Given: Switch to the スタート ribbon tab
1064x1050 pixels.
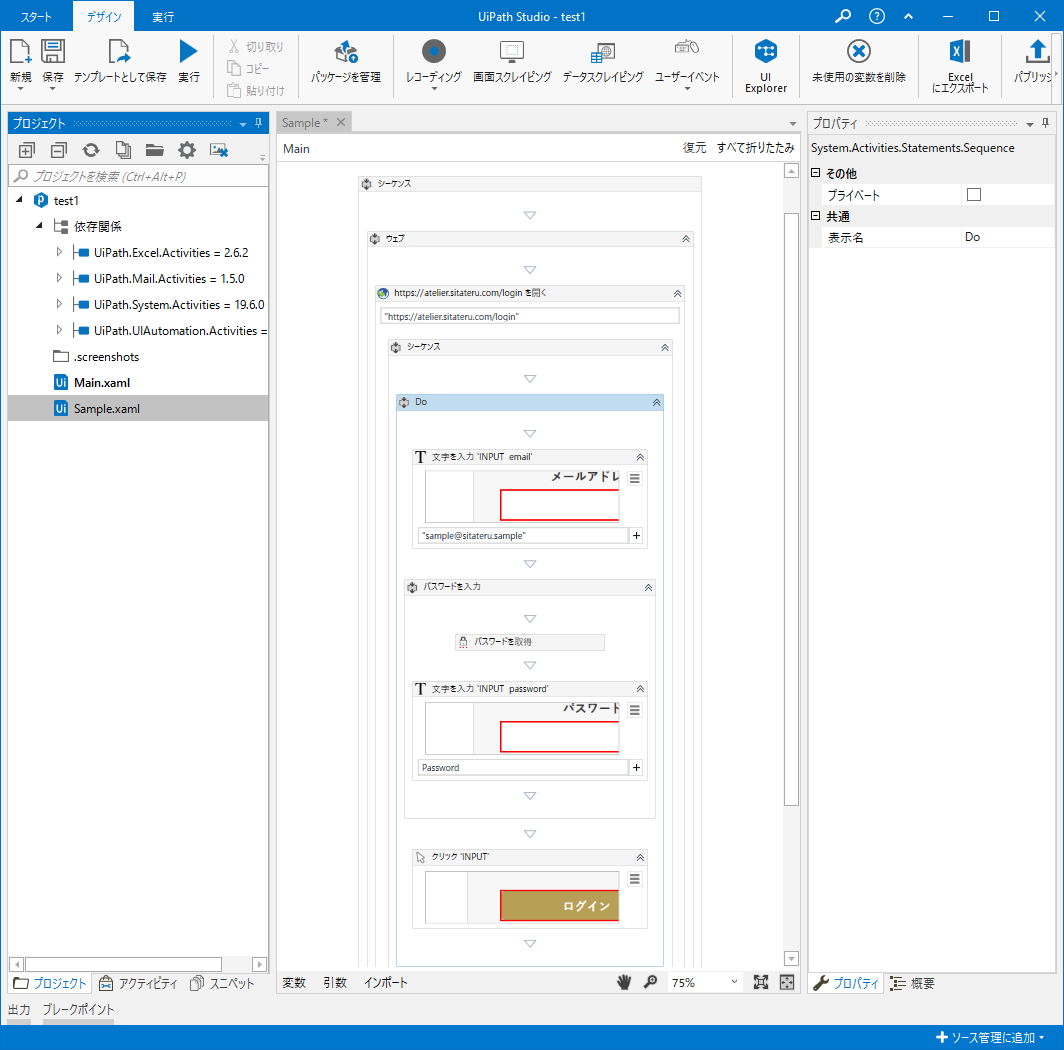Looking at the screenshot, I should pos(36,17).
